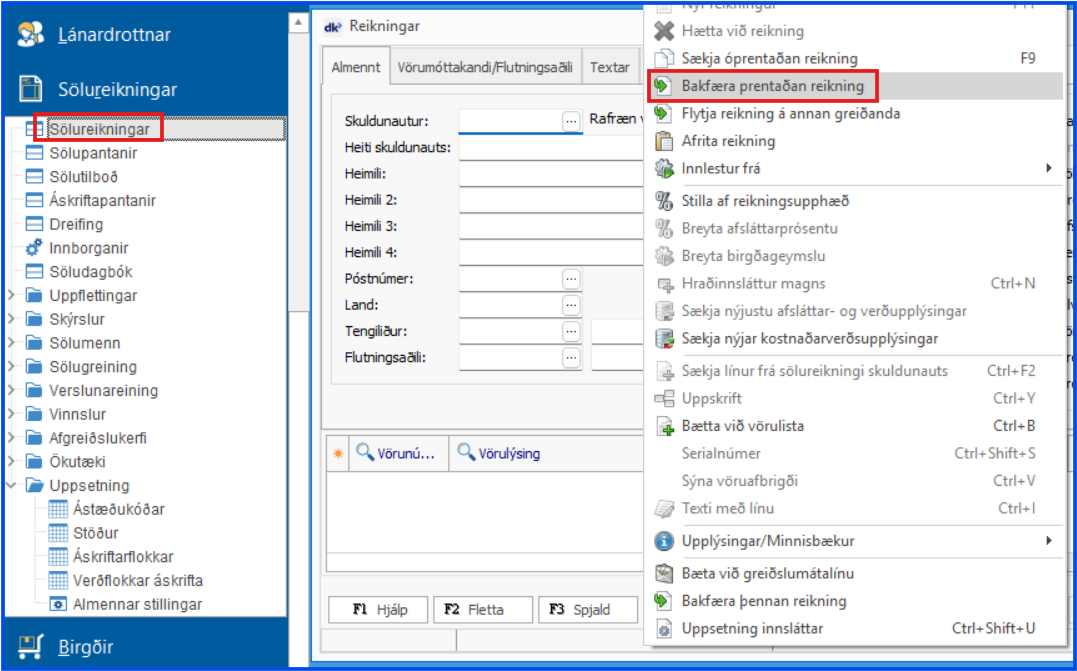Choose Sækja óprentaðan reikning from menu
Viewport: 1077px width, 671px height.
click(x=769, y=58)
